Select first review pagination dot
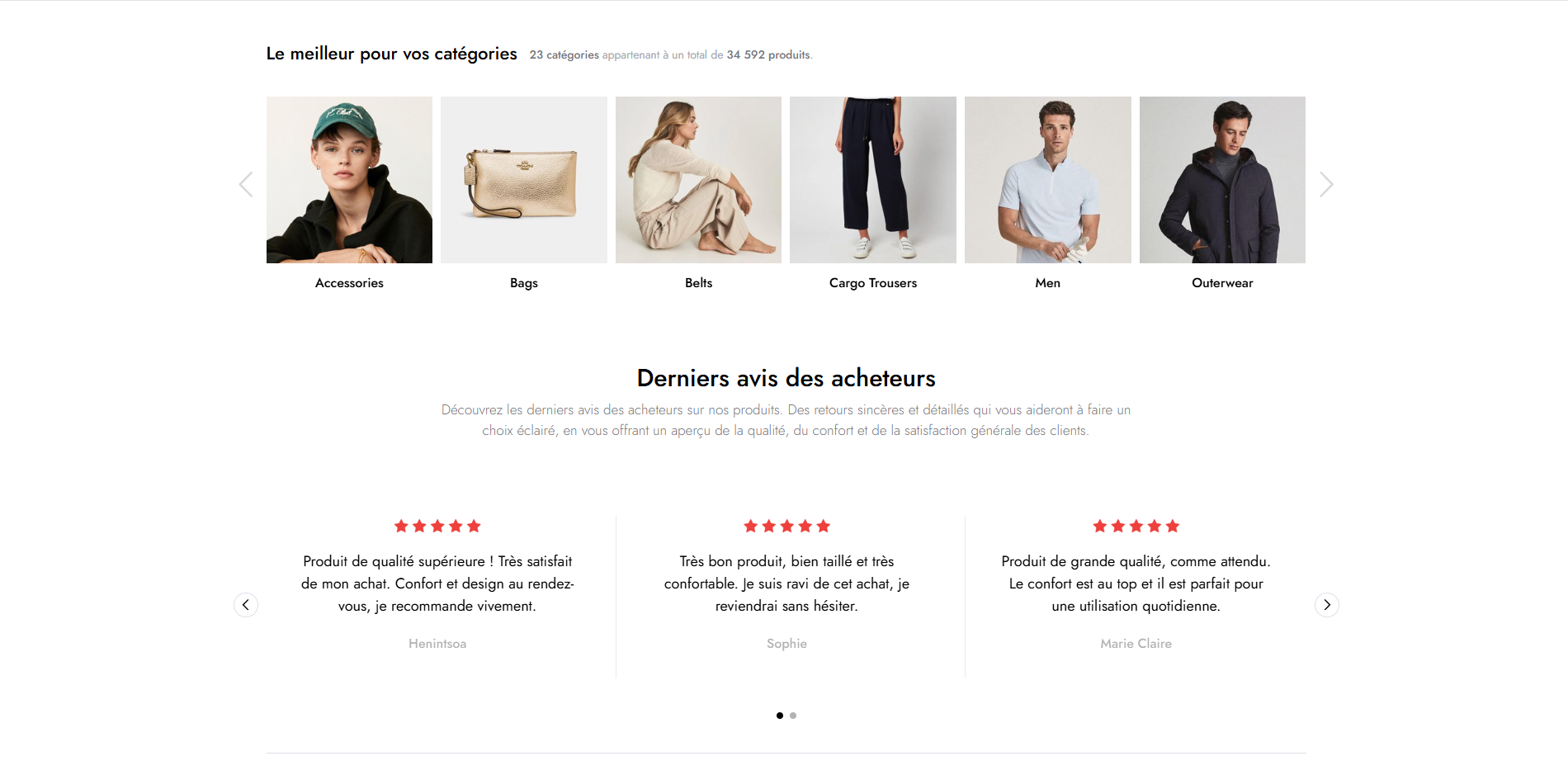Viewport: 1568px width, 775px height. pyautogui.click(x=780, y=716)
